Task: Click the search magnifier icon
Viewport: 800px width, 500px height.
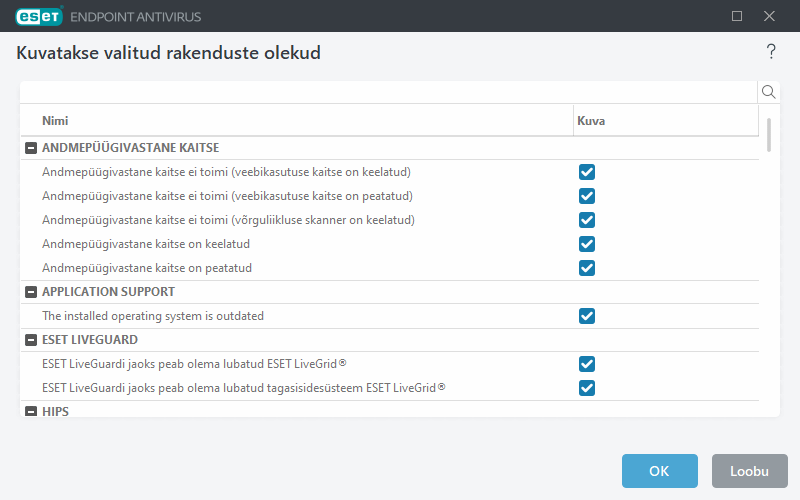Action: click(769, 92)
